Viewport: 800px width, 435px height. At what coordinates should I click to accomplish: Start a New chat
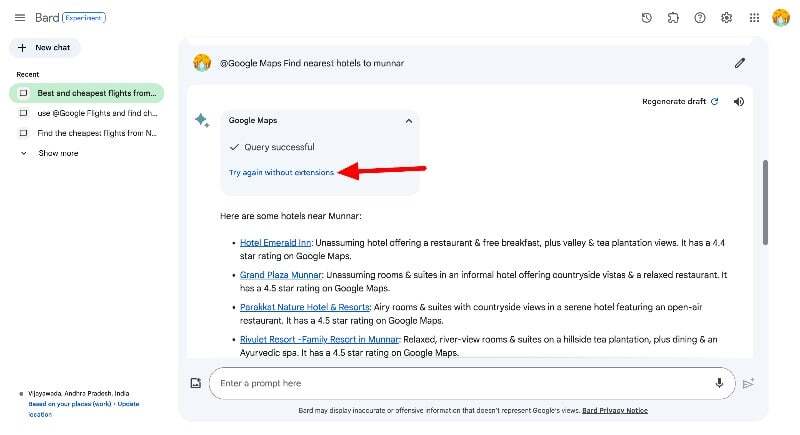tap(44, 47)
